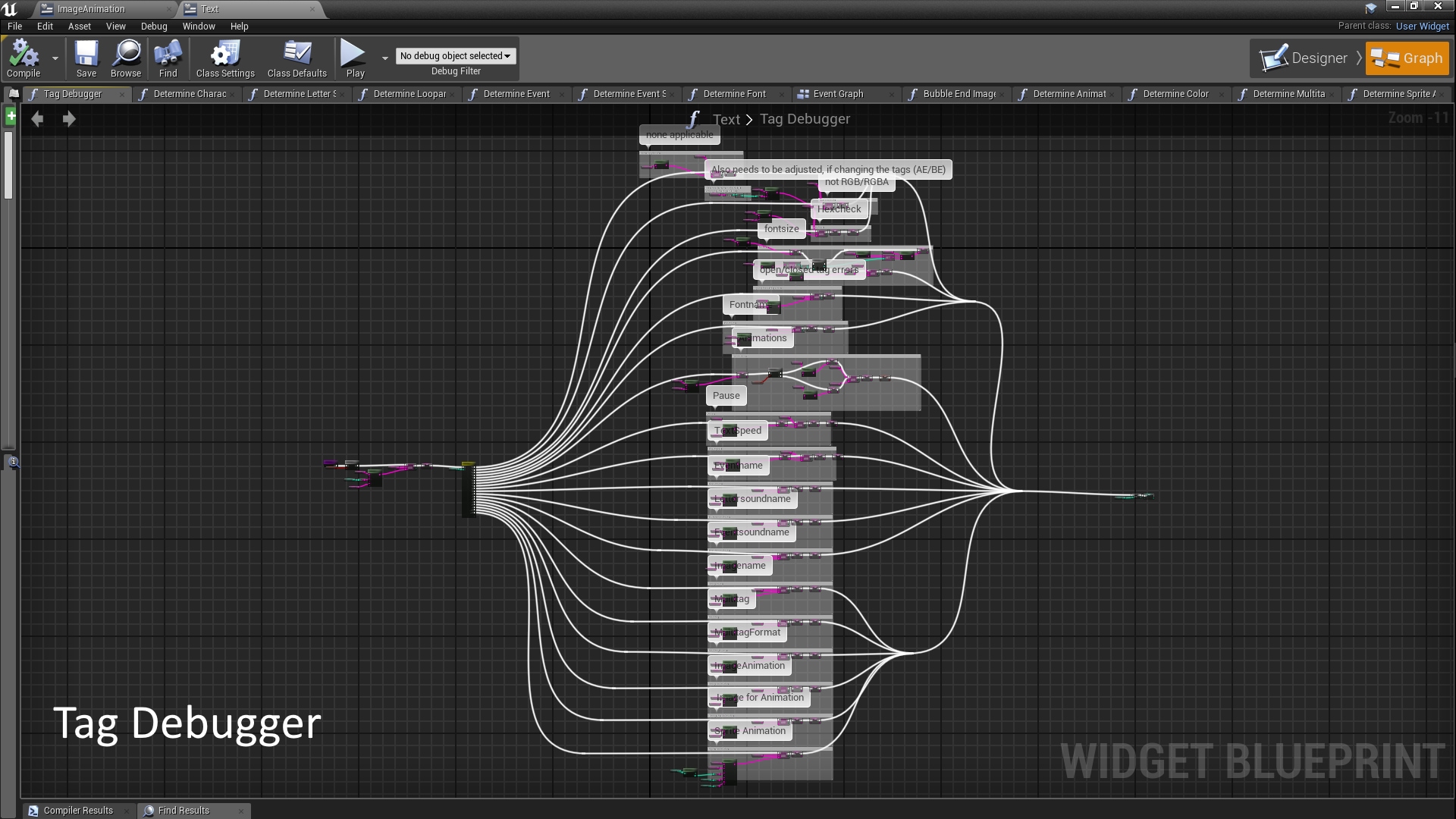
Task: Toggle the Pause node in blueprint
Action: [726, 395]
